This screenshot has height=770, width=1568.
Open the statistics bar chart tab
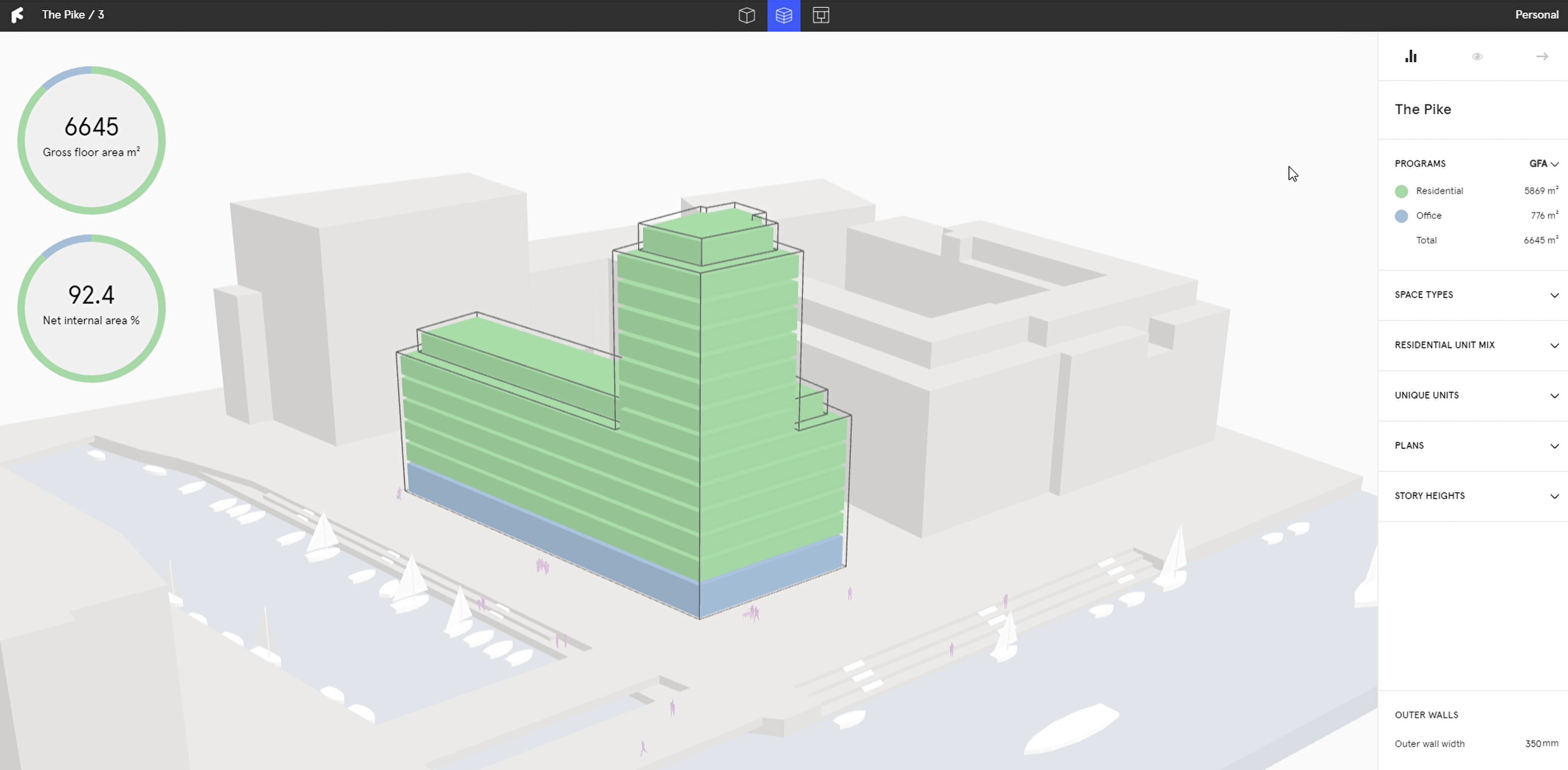(1410, 57)
